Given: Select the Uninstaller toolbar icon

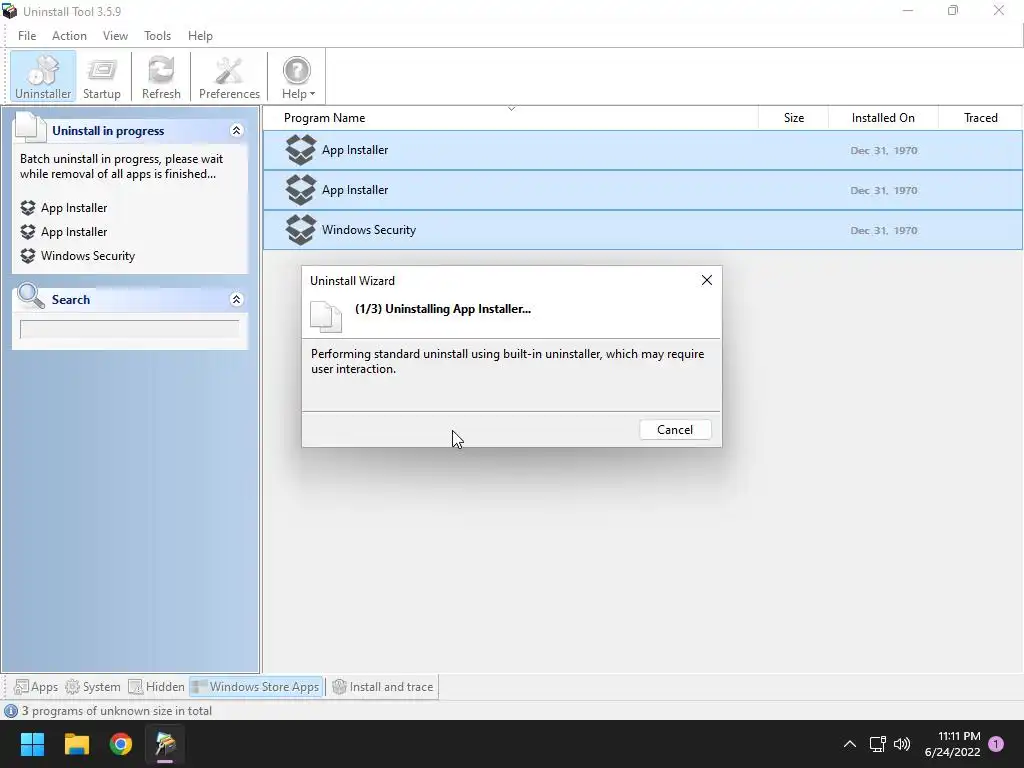Looking at the screenshot, I should point(43,77).
